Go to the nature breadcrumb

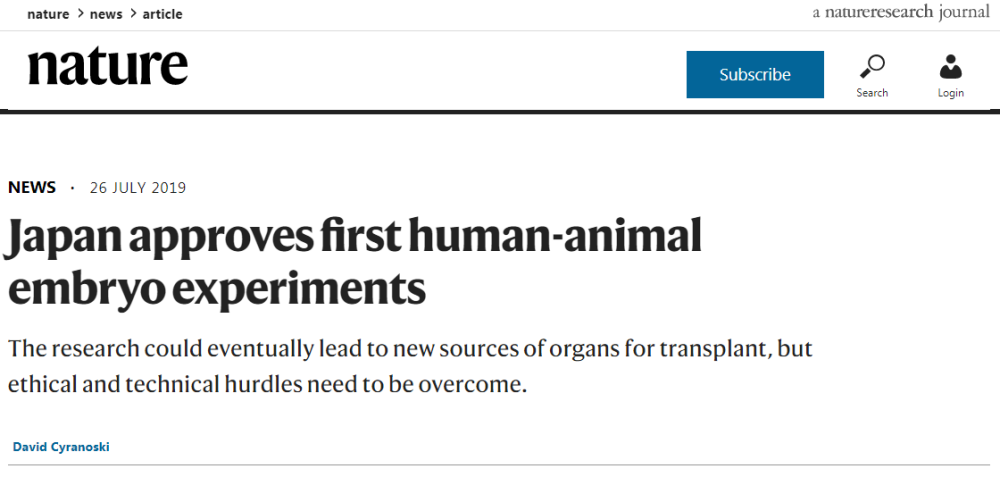pyautogui.click(x=48, y=14)
